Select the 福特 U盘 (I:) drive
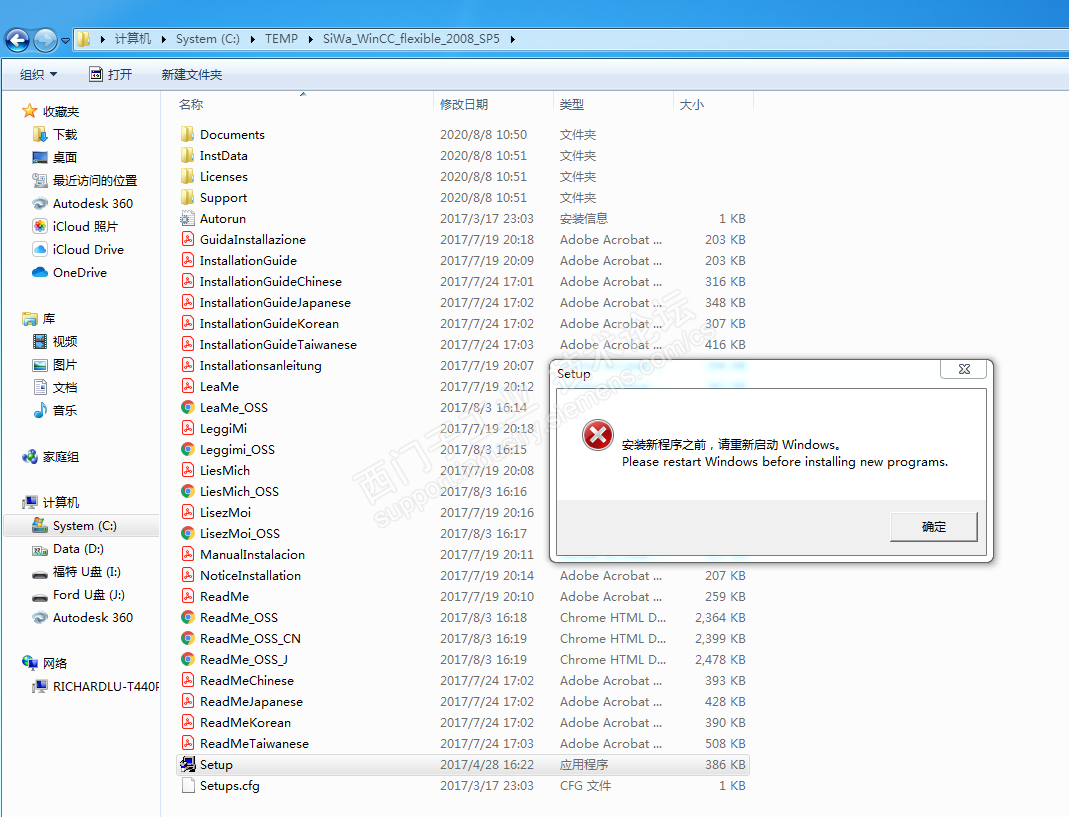The image size is (1069, 817). 87,571
